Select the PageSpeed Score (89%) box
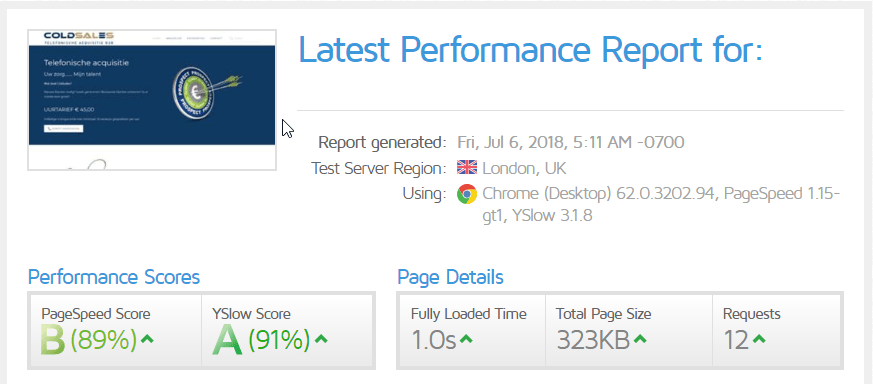Viewport: 873px width, 384px height. click(115, 331)
